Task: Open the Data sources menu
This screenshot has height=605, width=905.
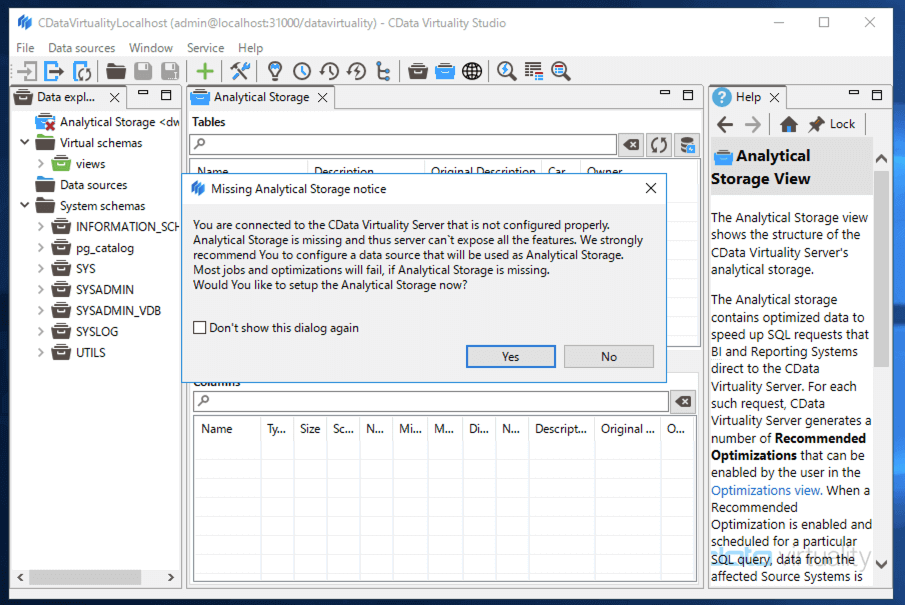Action: pos(81,47)
